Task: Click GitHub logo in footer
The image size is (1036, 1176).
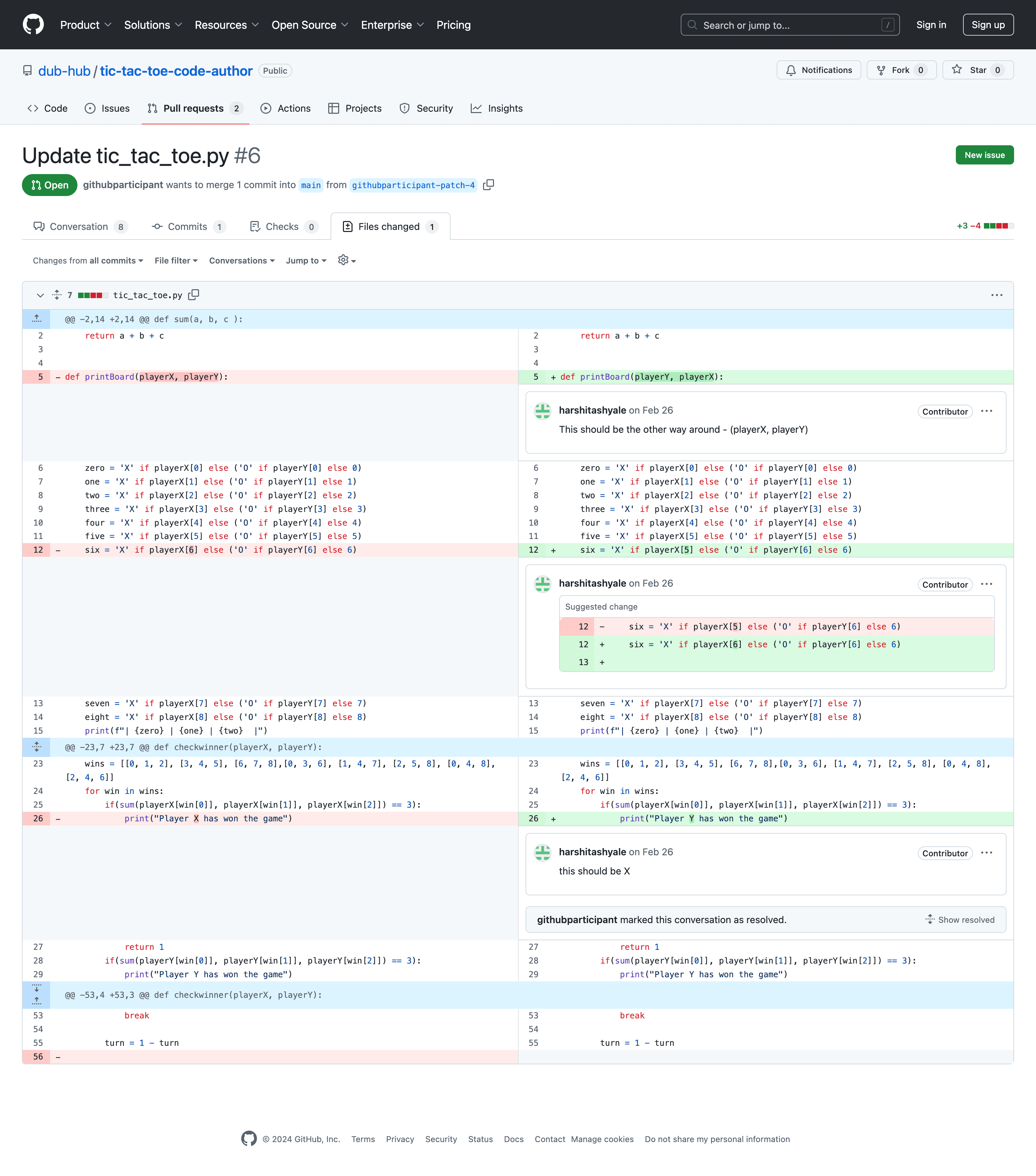Action: (249, 1139)
